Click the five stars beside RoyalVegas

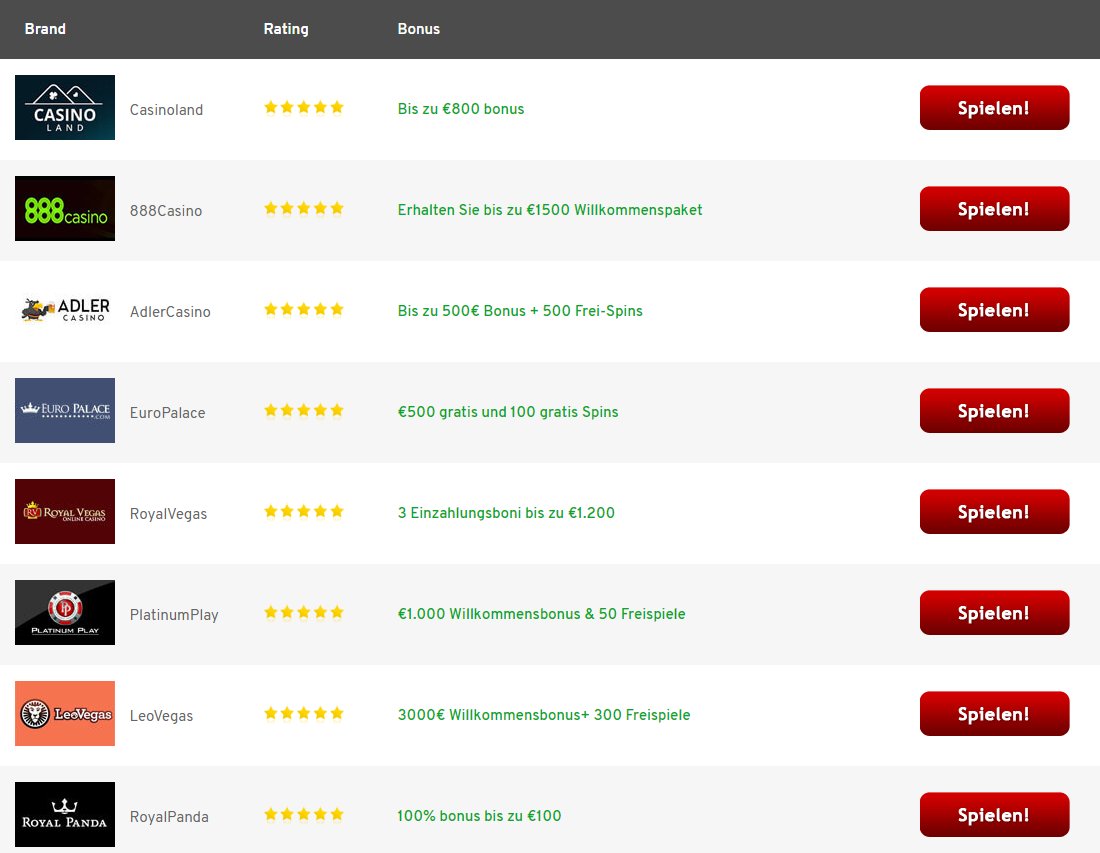(304, 511)
